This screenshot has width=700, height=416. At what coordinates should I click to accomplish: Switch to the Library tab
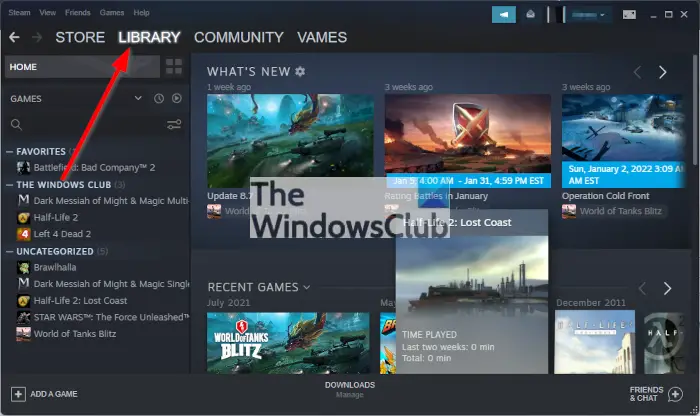click(149, 37)
